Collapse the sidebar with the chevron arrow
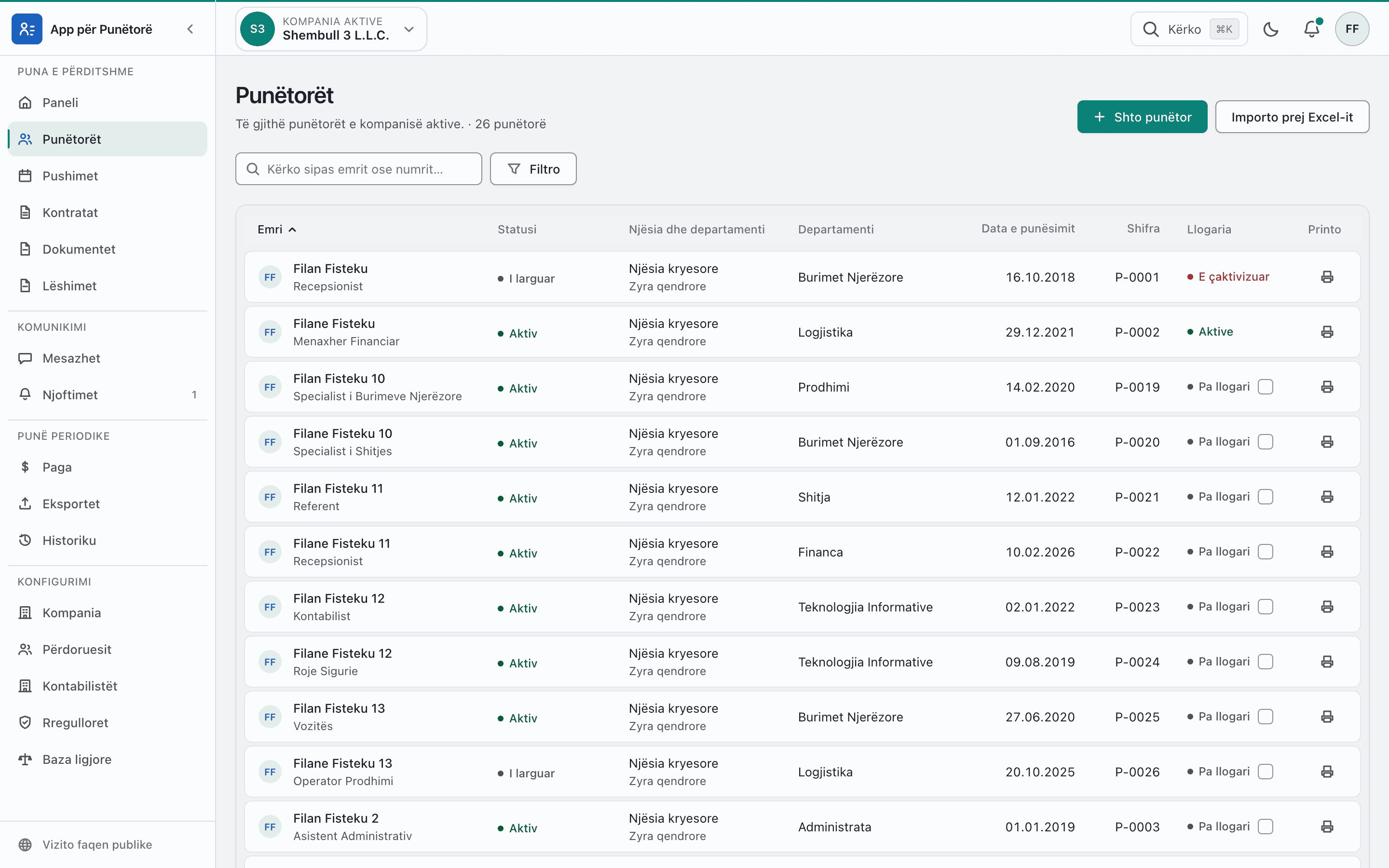 point(191,29)
